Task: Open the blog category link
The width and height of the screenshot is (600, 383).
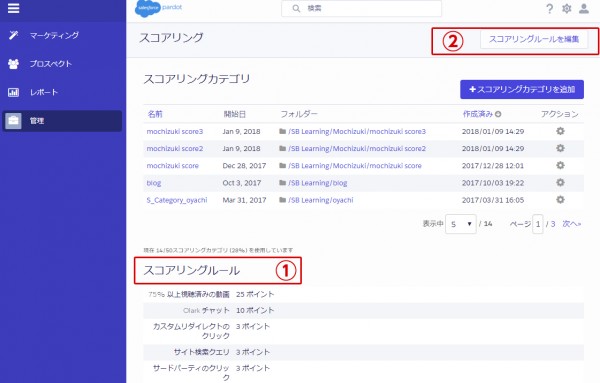Action: (154, 183)
